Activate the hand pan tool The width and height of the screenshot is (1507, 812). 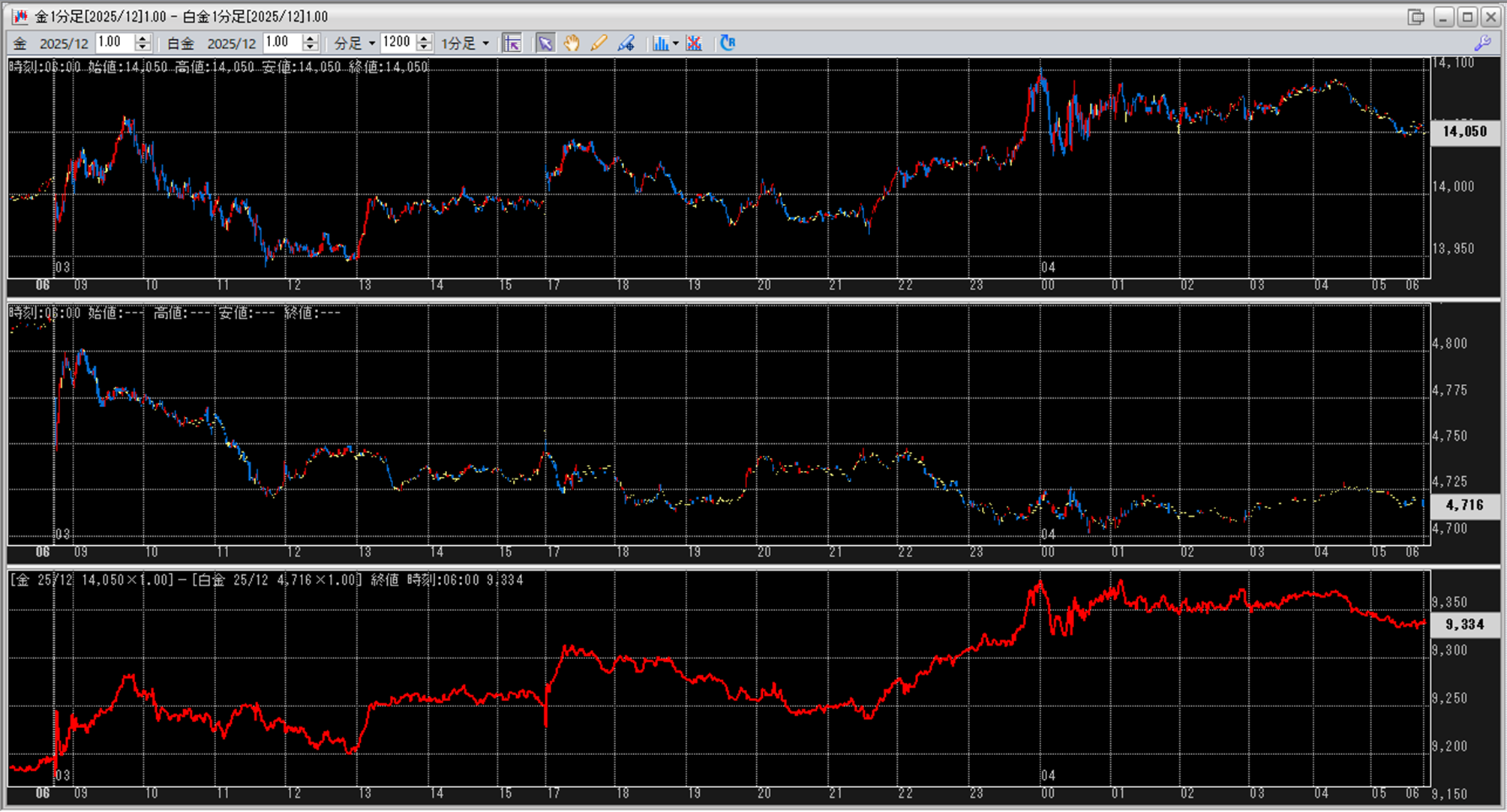tap(572, 43)
